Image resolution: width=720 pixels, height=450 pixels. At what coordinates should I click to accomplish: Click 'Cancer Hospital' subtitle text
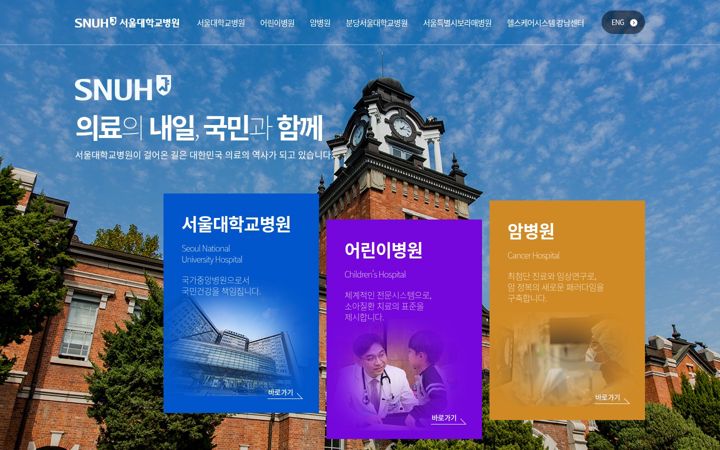click(x=534, y=255)
